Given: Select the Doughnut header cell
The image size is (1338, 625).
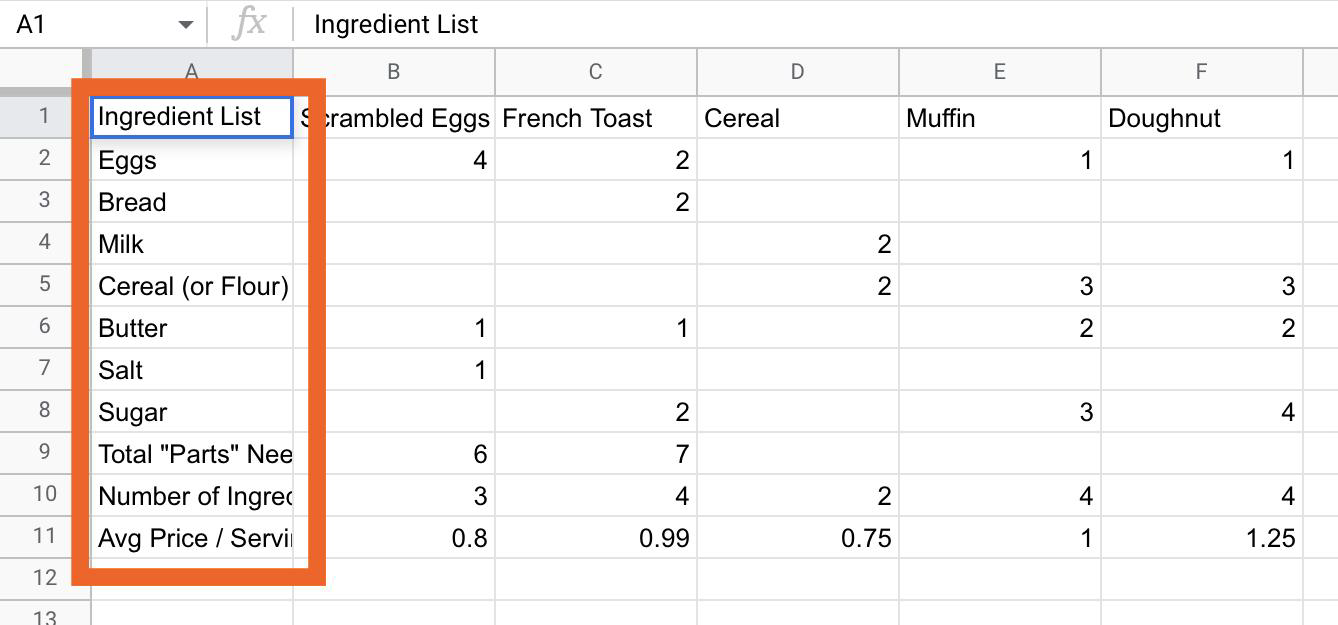Looking at the screenshot, I should tap(1202, 118).
